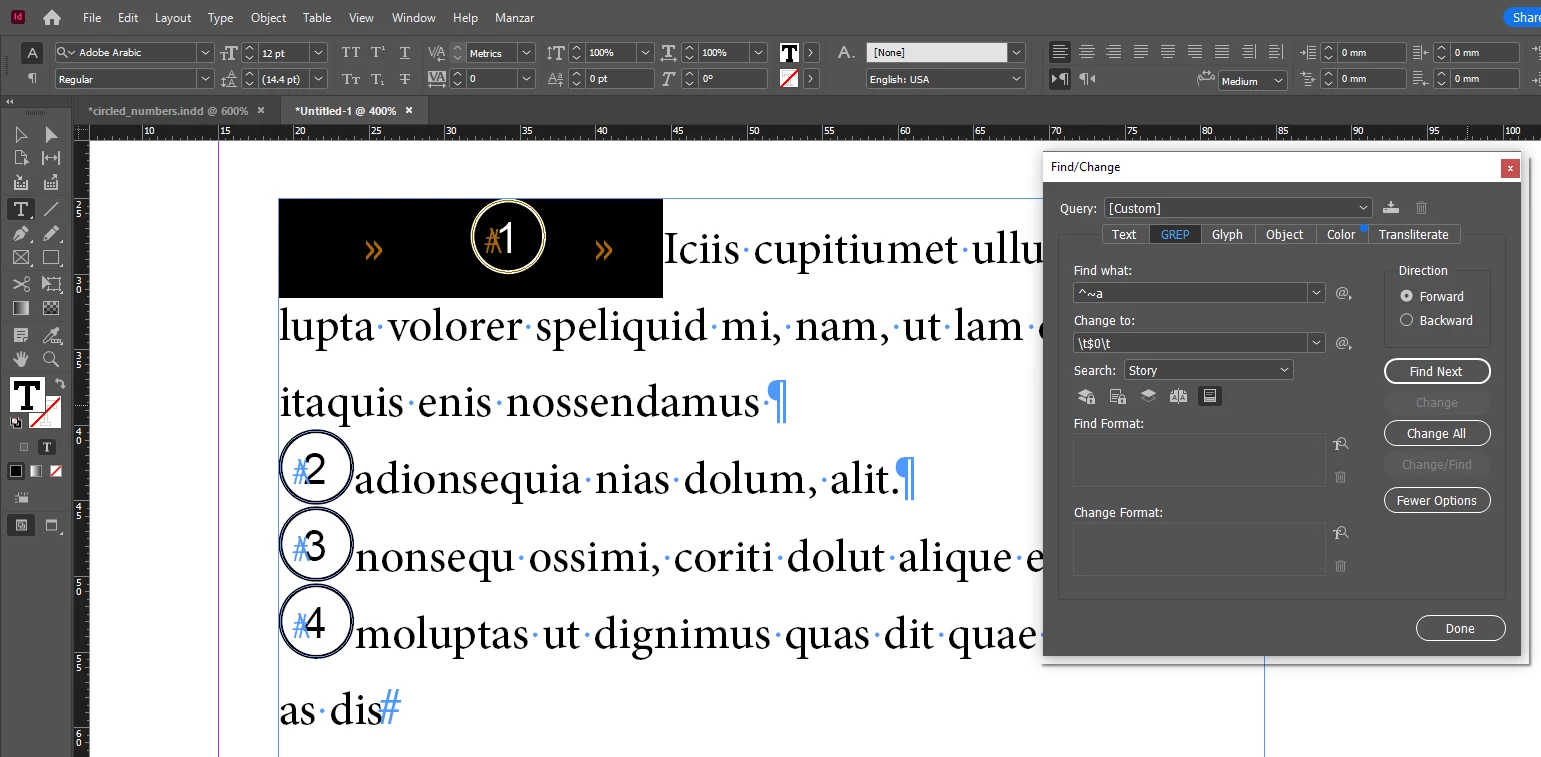Select the Line tool
This screenshot has width=1541, height=757.
51,209
